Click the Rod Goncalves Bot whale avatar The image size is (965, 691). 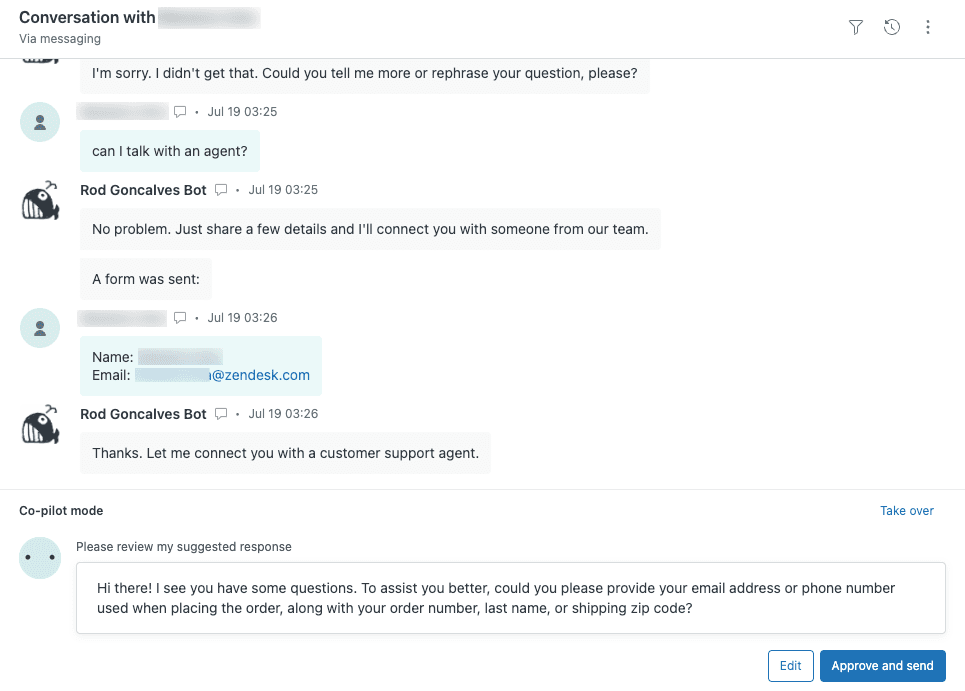pyautogui.click(x=40, y=200)
